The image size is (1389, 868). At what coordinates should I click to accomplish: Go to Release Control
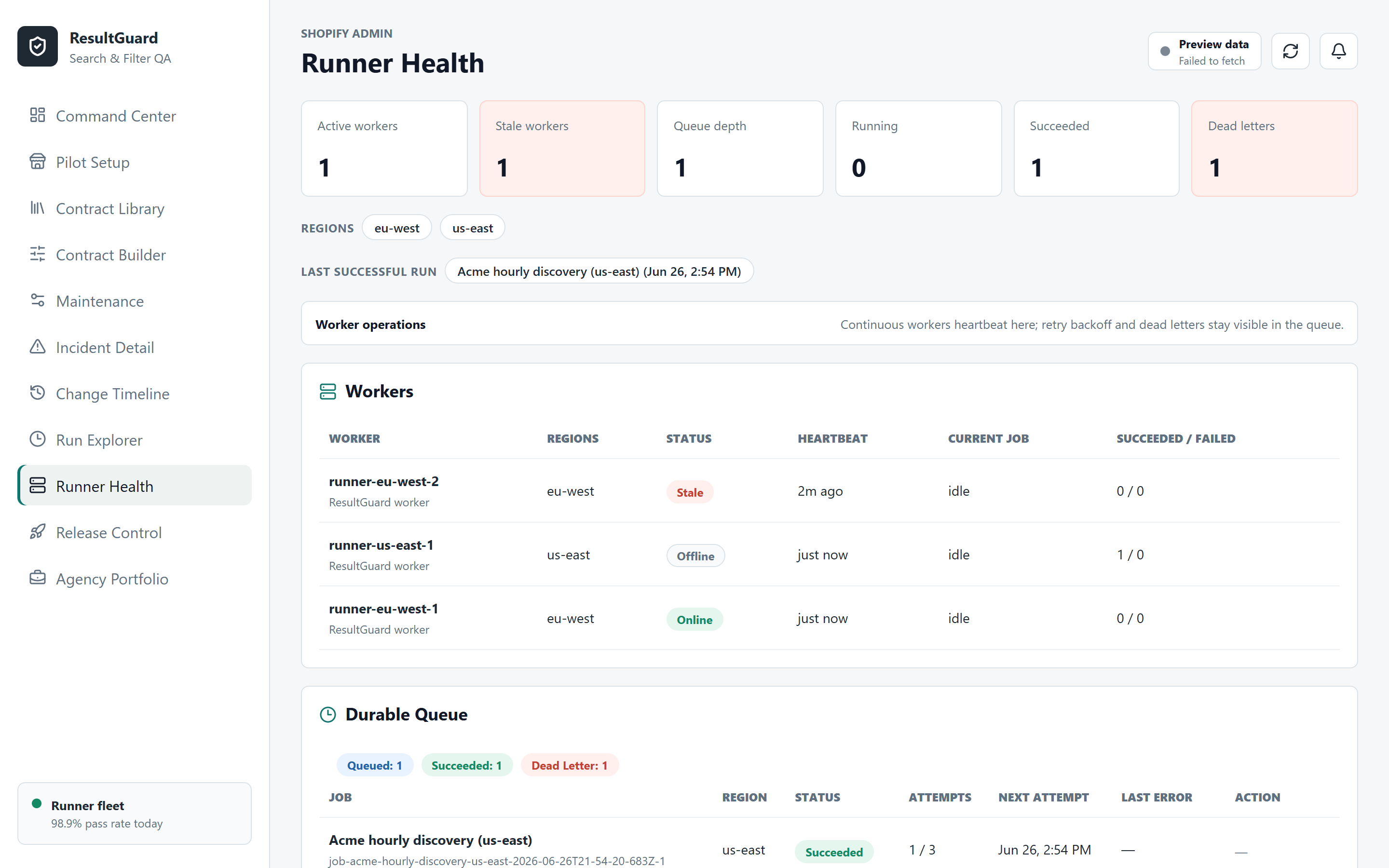134,533
